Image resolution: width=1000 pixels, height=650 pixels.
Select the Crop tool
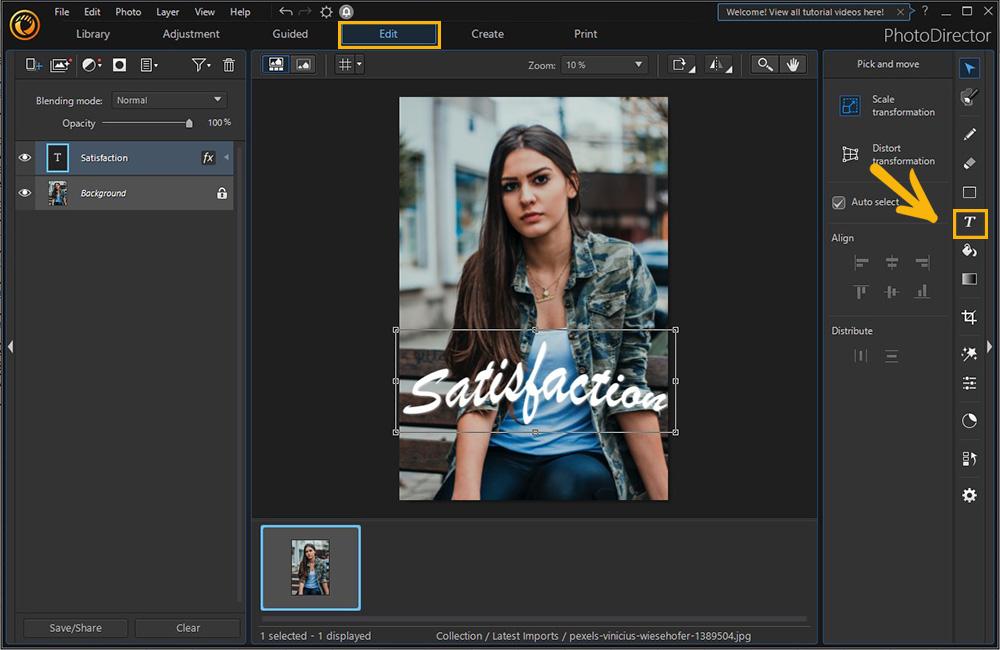tap(969, 315)
